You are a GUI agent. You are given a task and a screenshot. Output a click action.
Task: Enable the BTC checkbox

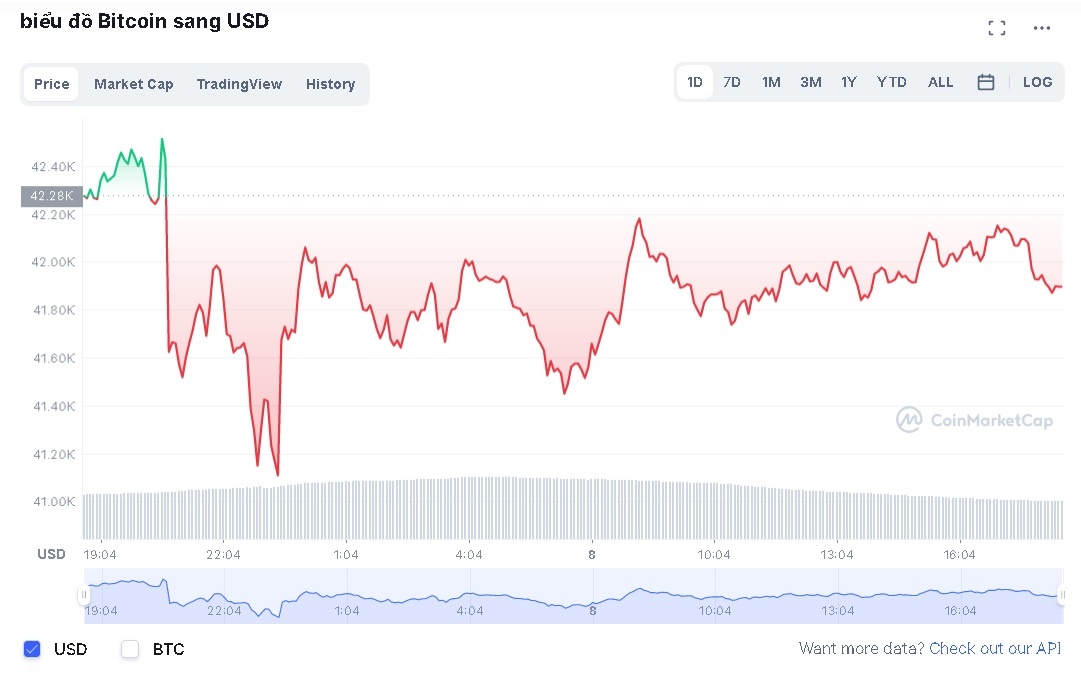(x=130, y=649)
